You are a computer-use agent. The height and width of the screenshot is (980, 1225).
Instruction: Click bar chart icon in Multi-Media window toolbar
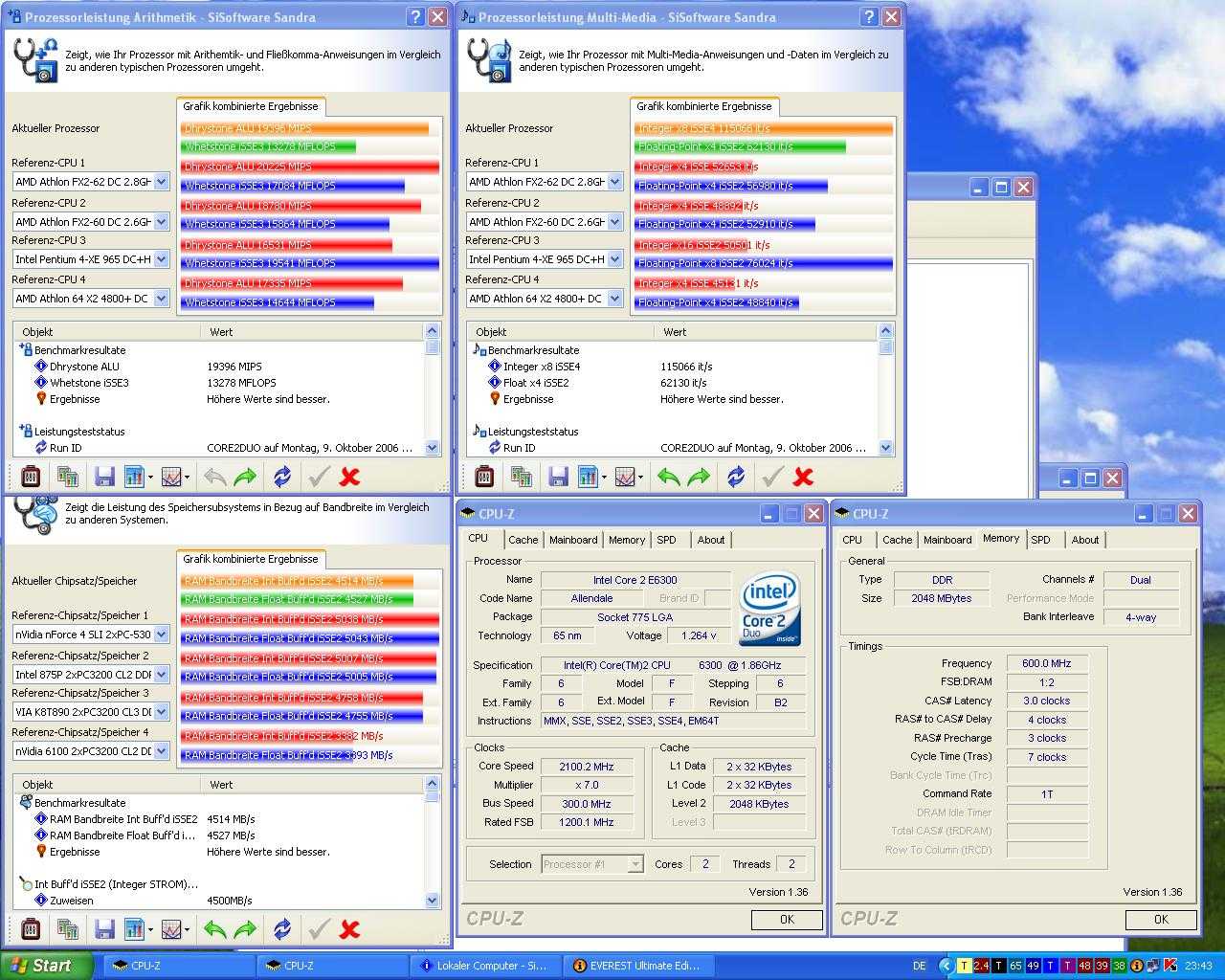point(590,476)
